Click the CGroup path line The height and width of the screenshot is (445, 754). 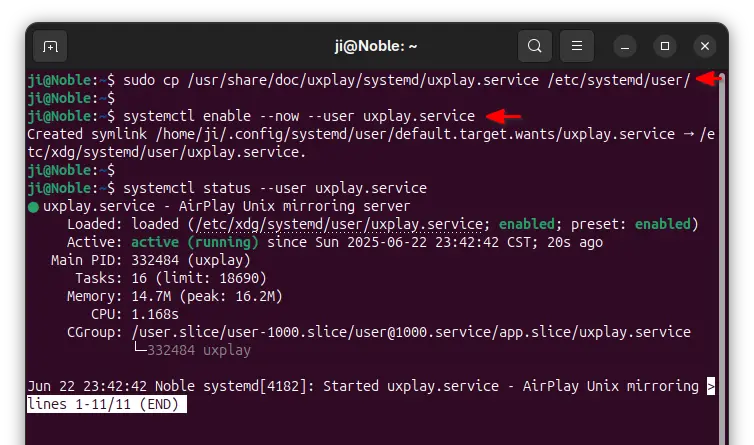point(378,332)
